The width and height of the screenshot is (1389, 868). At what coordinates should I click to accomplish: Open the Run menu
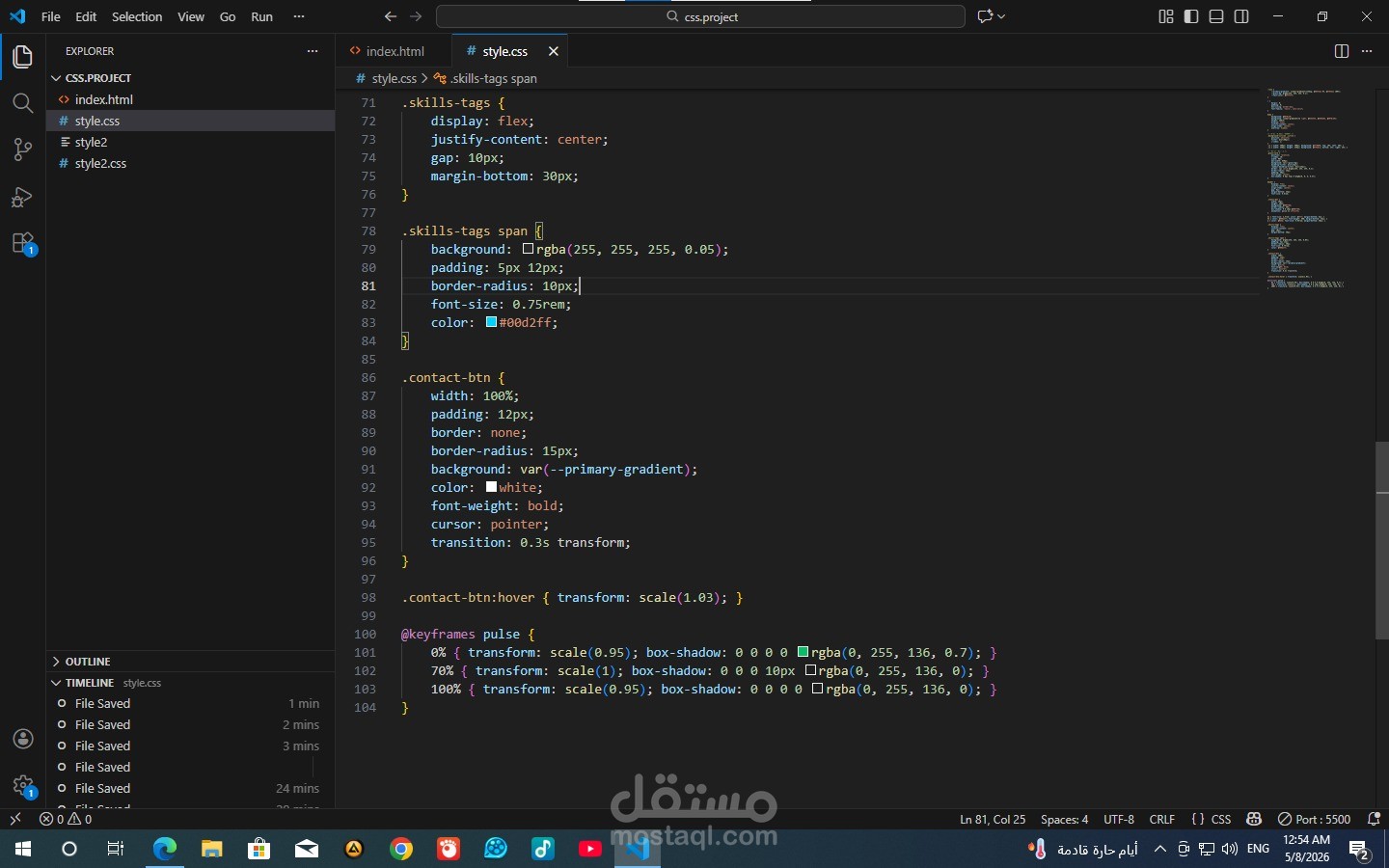click(x=261, y=16)
